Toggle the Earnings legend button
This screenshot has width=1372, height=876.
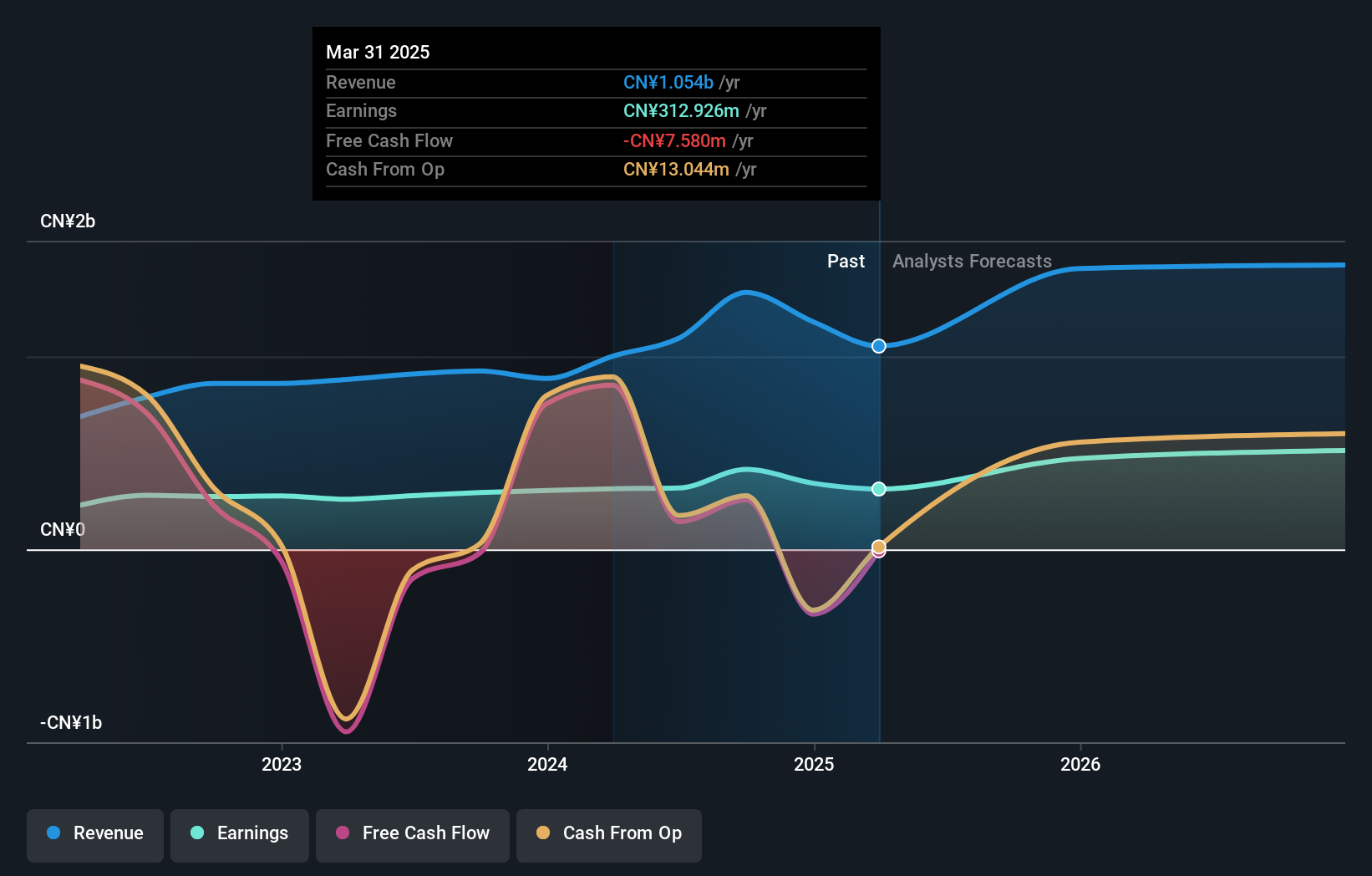[240, 835]
